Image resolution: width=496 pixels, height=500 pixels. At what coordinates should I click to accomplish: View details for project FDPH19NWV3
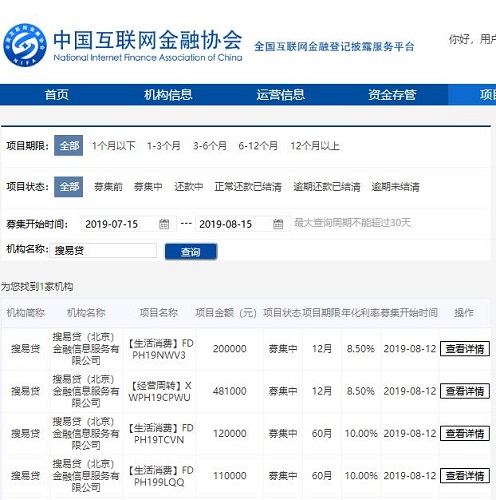[465, 349]
